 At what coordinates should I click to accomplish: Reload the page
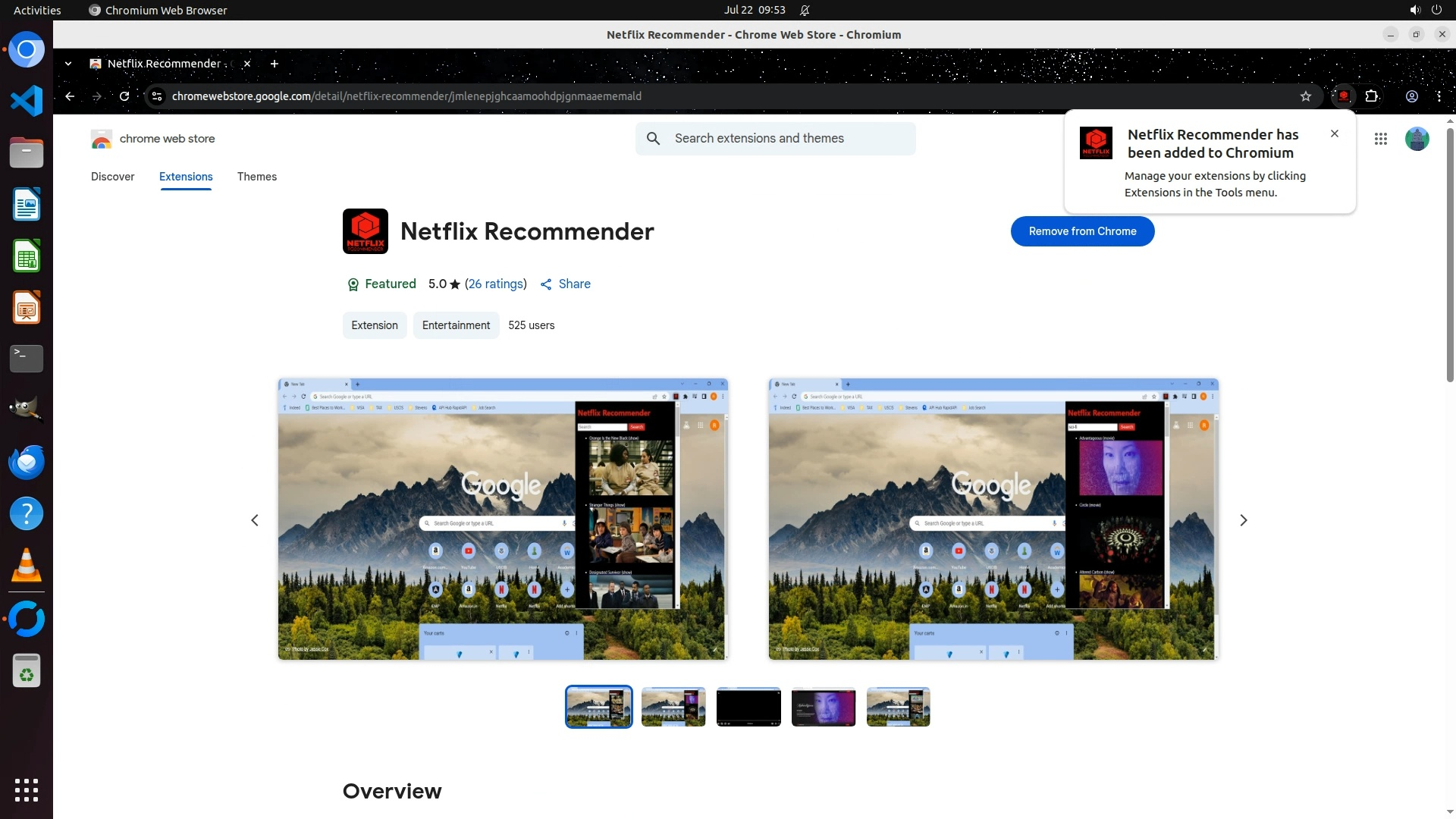(x=124, y=96)
